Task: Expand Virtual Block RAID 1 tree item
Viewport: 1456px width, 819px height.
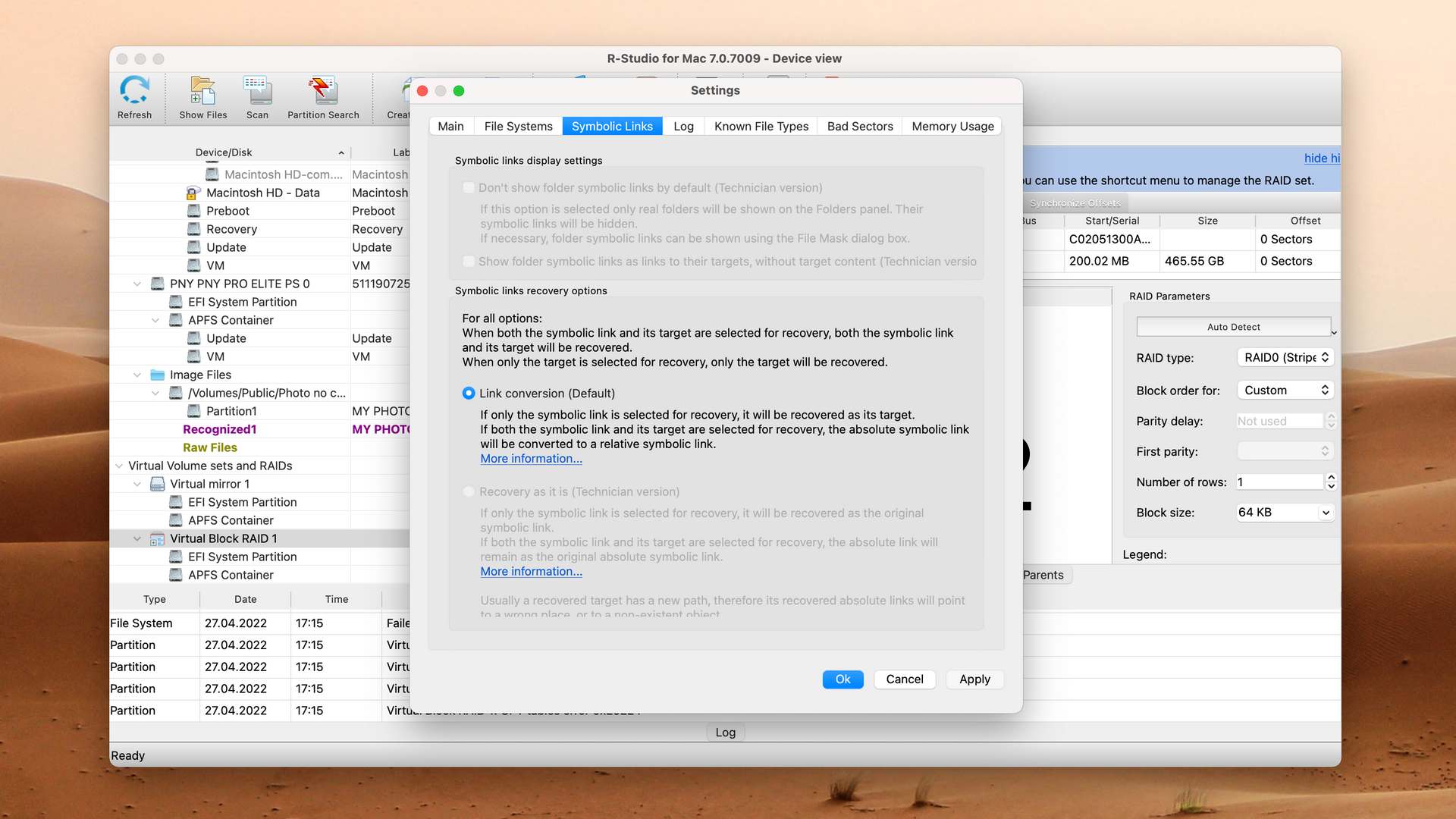Action: [x=138, y=538]
